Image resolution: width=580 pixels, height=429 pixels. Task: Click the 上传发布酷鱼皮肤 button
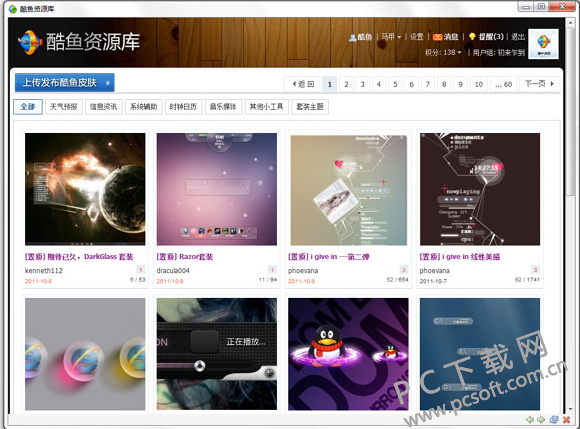coord(65,82)
